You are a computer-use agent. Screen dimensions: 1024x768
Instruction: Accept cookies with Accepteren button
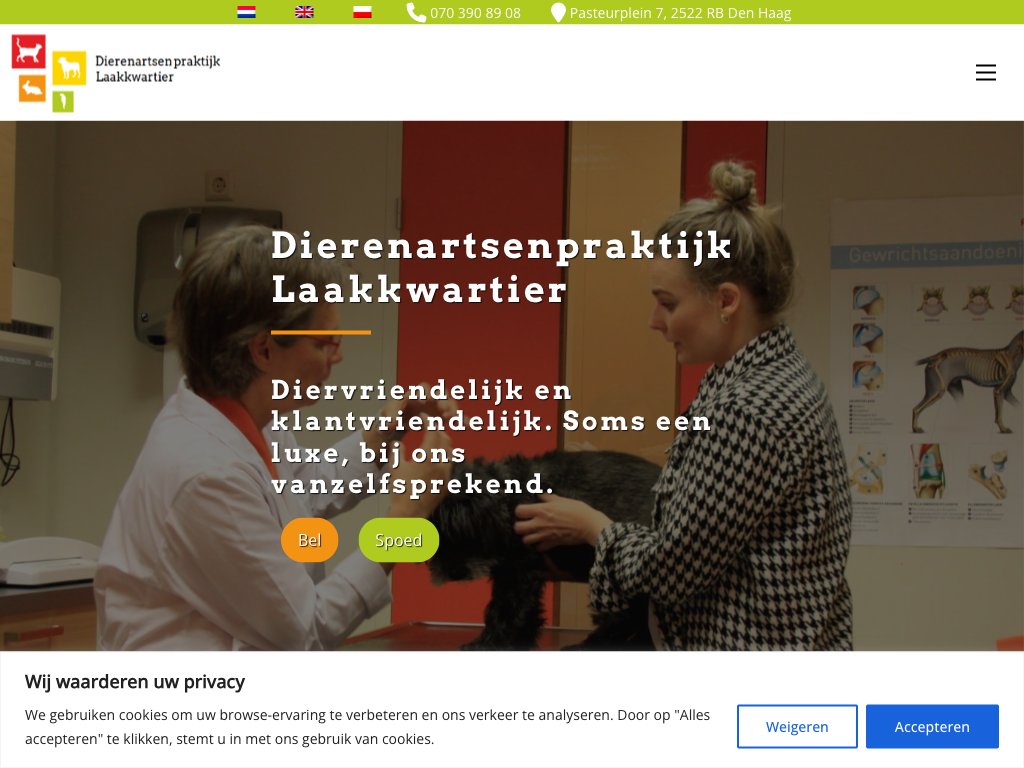[x=932, y=726]
